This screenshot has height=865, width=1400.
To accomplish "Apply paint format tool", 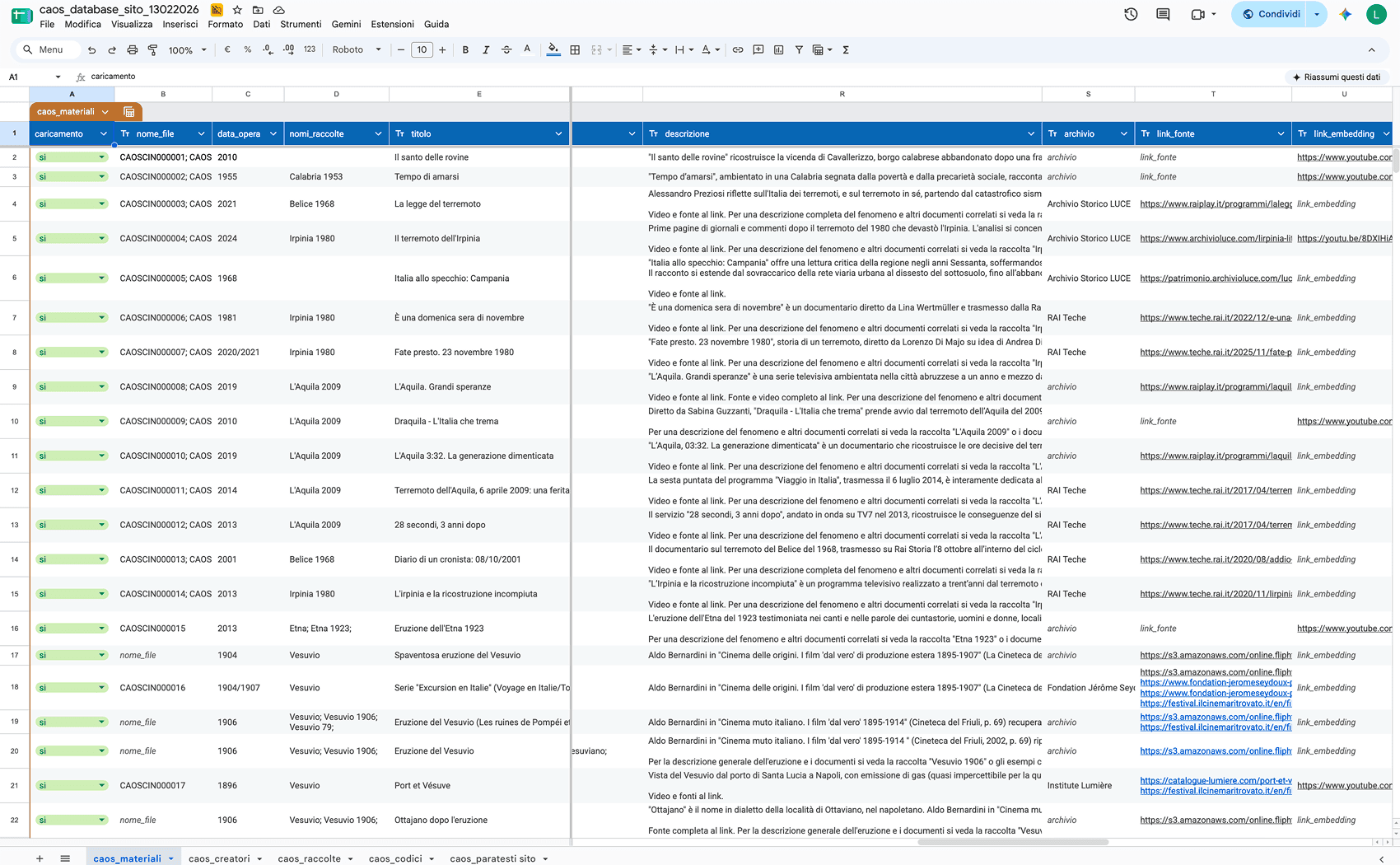I will (x=152, y=50).
